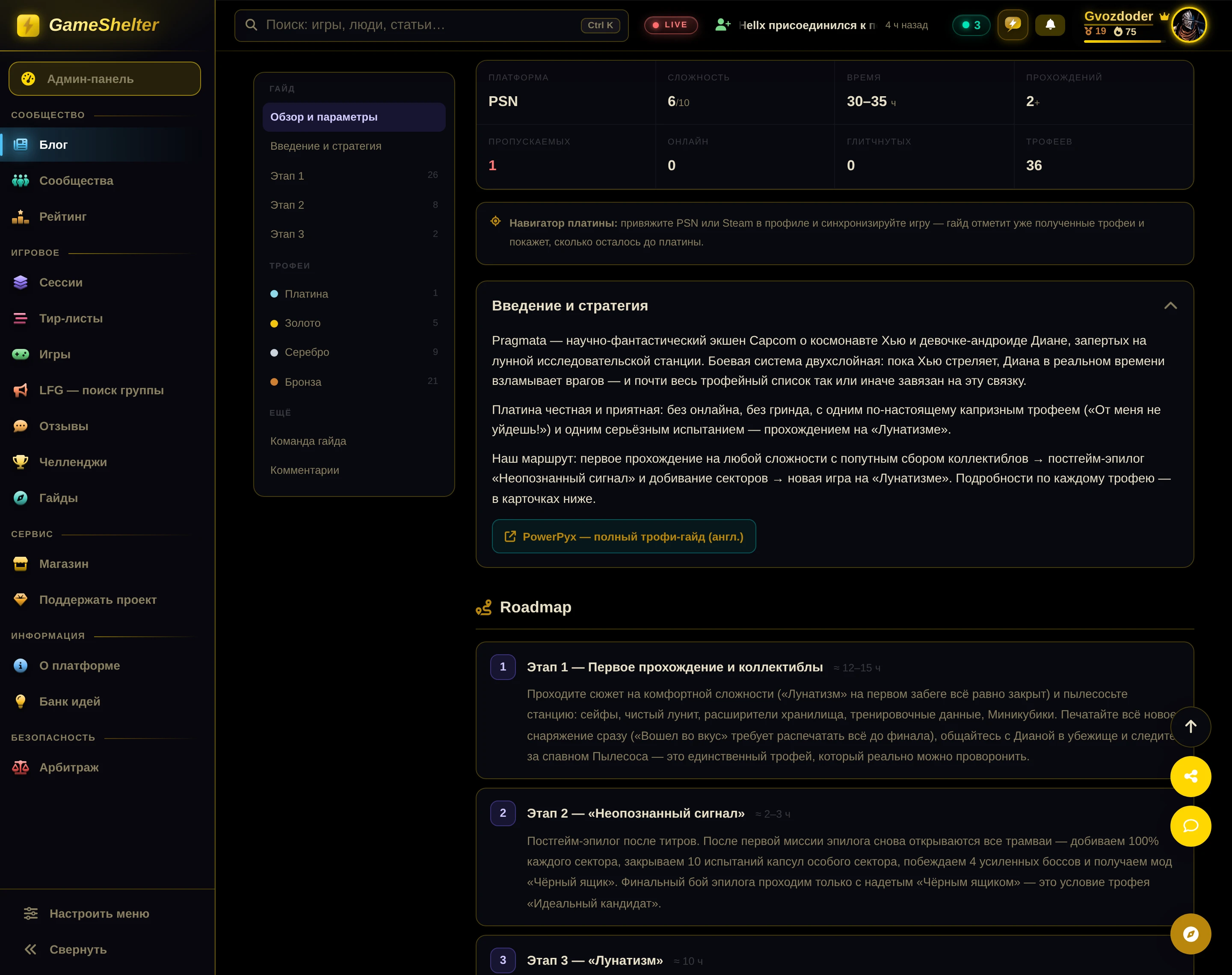
Task: Click the step 1 number badge
Action: pyautogui.click(x=502, y=667)
